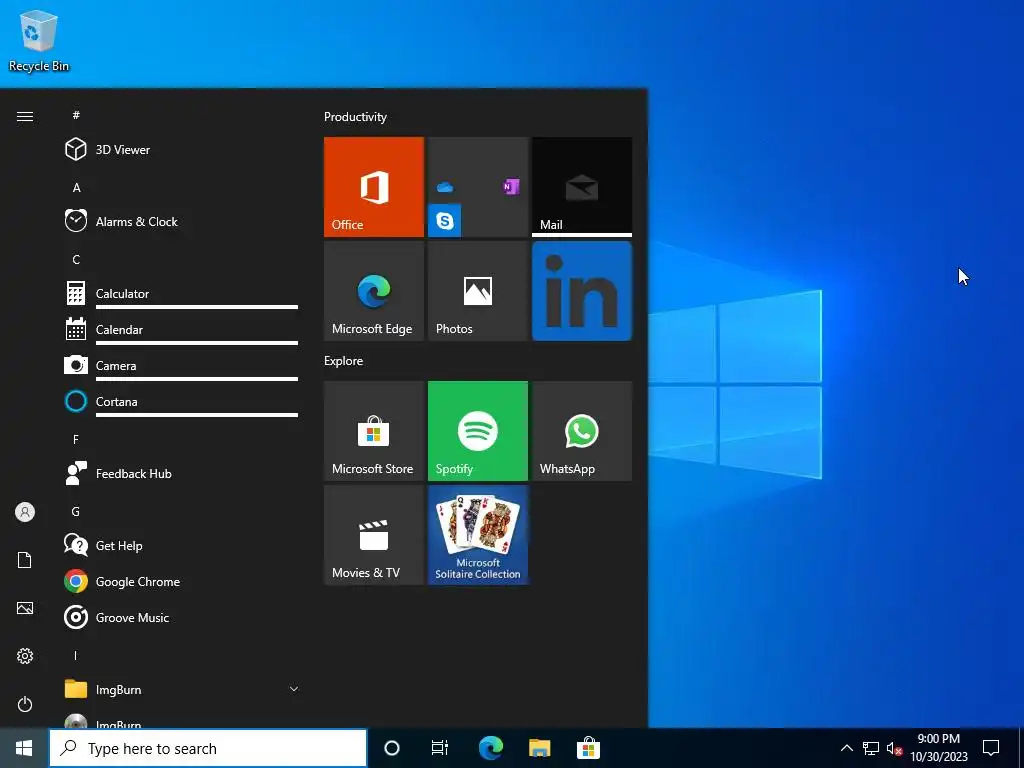Expand the ImgBurn folder chevron
1024x768 pixels.
[x=294, y=689]
